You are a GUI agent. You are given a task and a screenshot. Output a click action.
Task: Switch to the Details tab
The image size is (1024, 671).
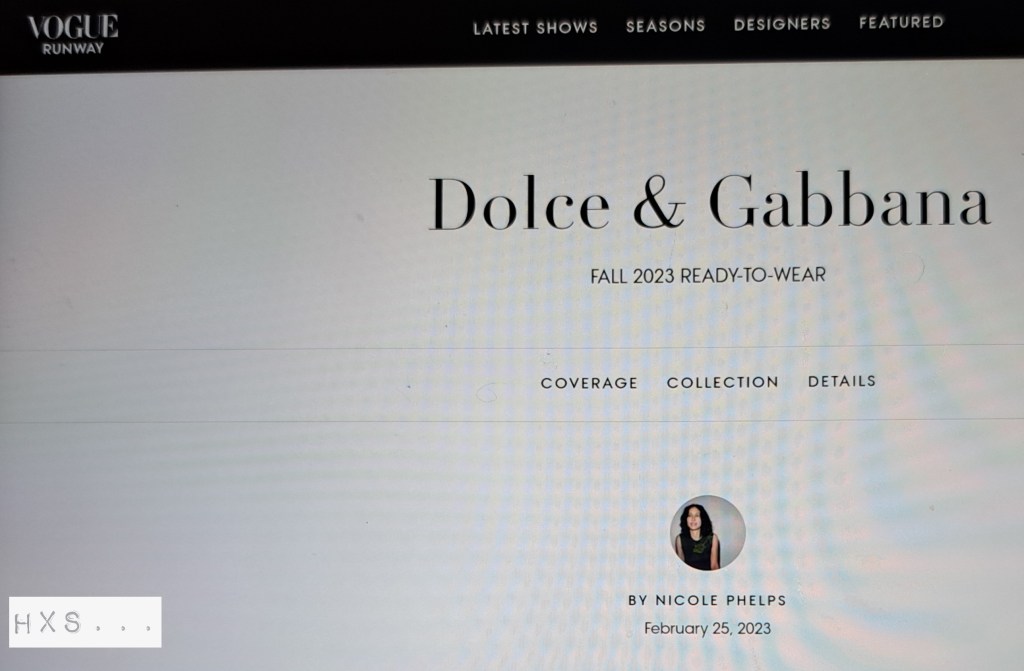(x=842, y=381)
